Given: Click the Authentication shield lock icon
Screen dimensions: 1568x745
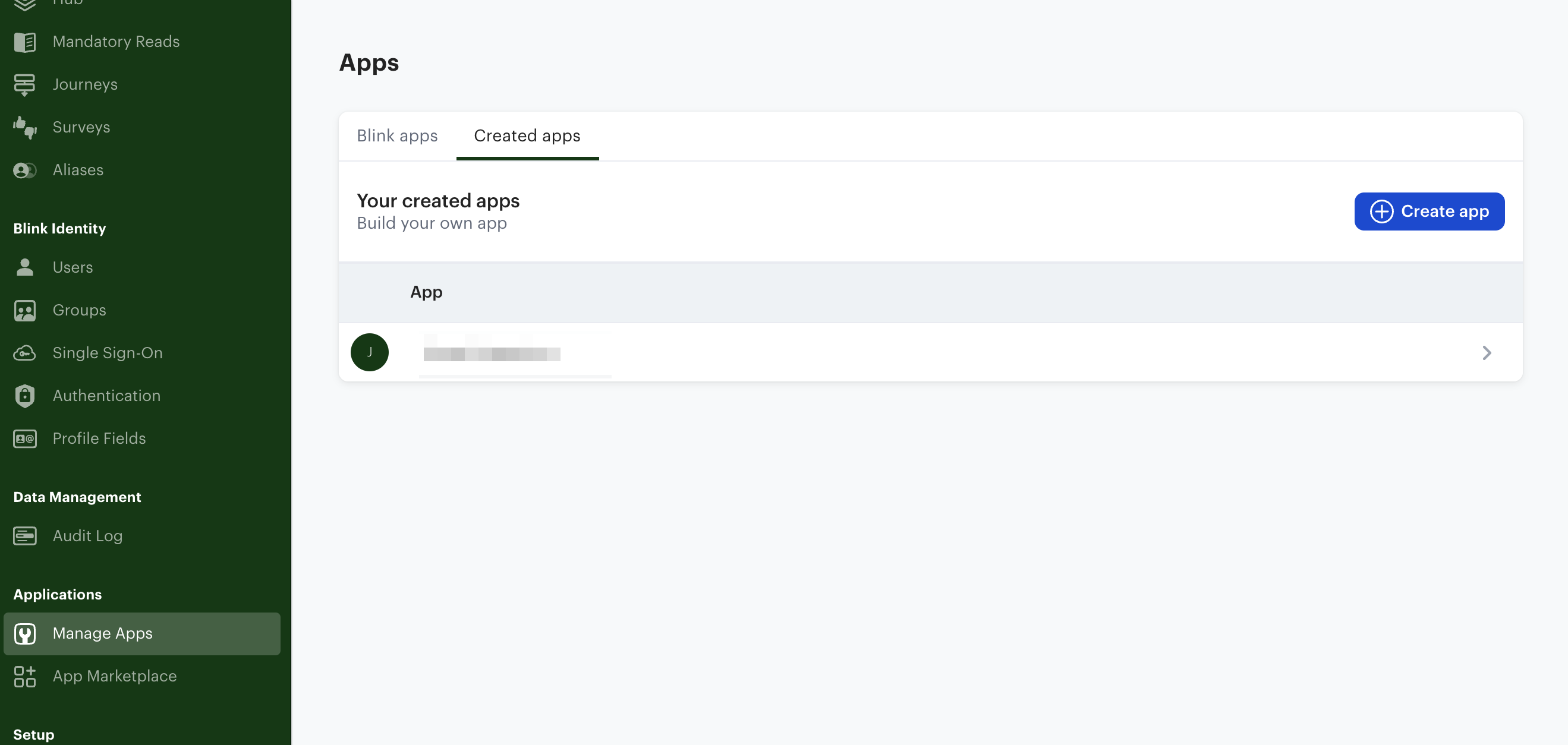Looking at the screenshot, I should [x=25, y=396].
